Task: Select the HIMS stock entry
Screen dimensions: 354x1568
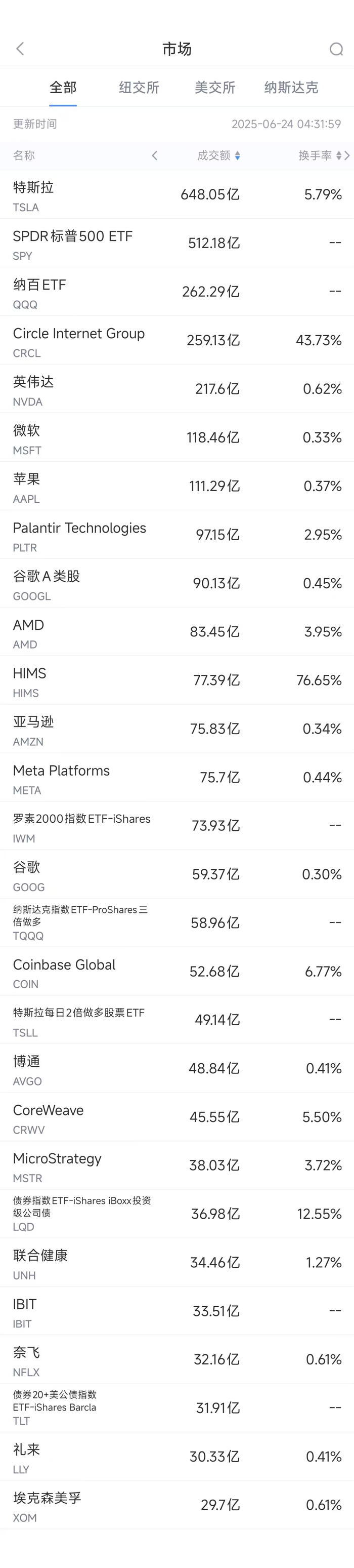Action: pyautogui.click(x=176, y=680)
